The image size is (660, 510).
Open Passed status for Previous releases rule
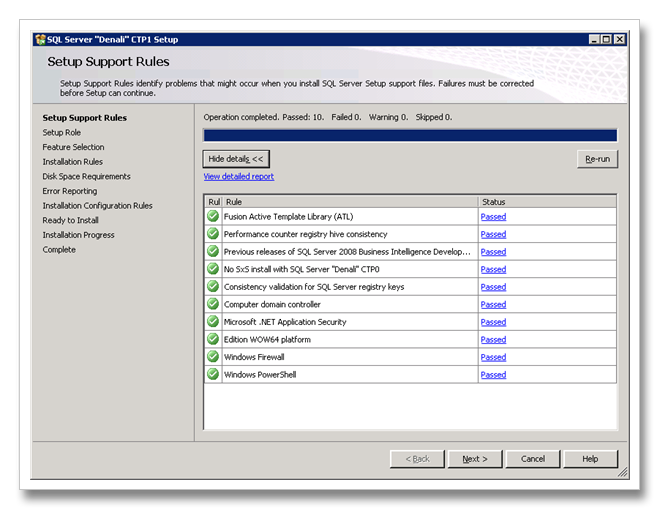[493, 252]
